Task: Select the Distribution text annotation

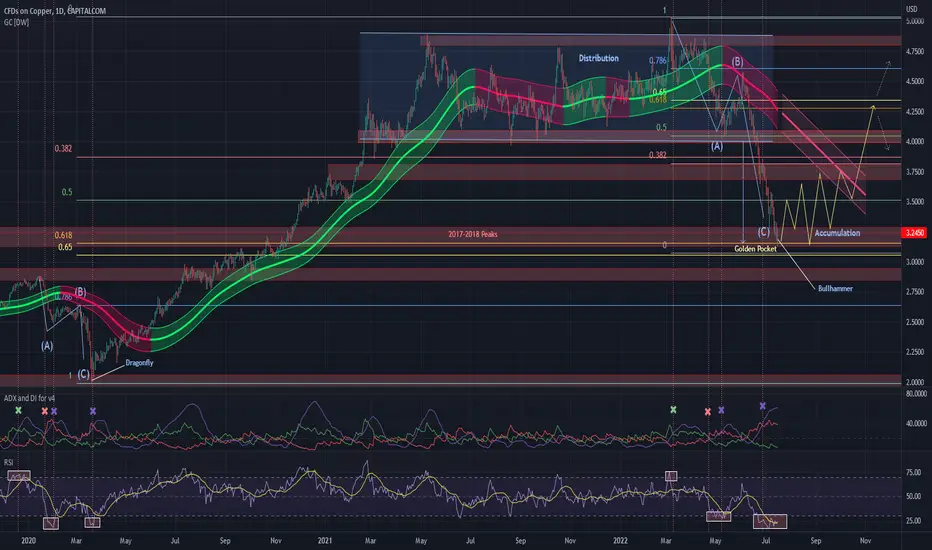Action: tap(599, 58)
